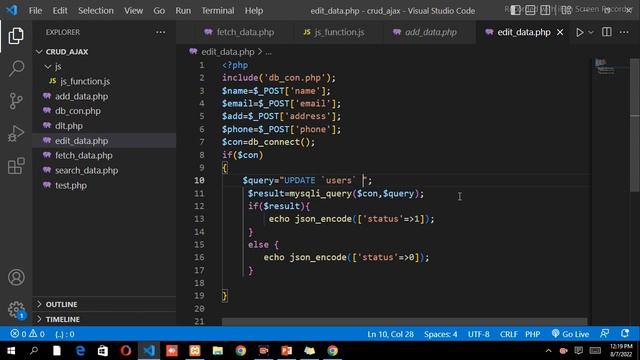Image resolution: width=640 pixels, height=360 pixels.
Task: Select PHP language mode in status bar
Action: (532, 334)
